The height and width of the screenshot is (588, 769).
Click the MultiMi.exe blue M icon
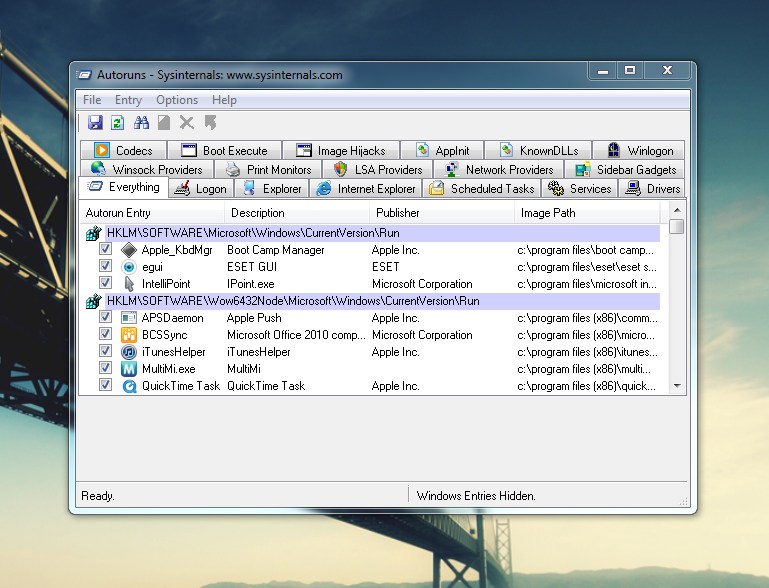point(128,369)
